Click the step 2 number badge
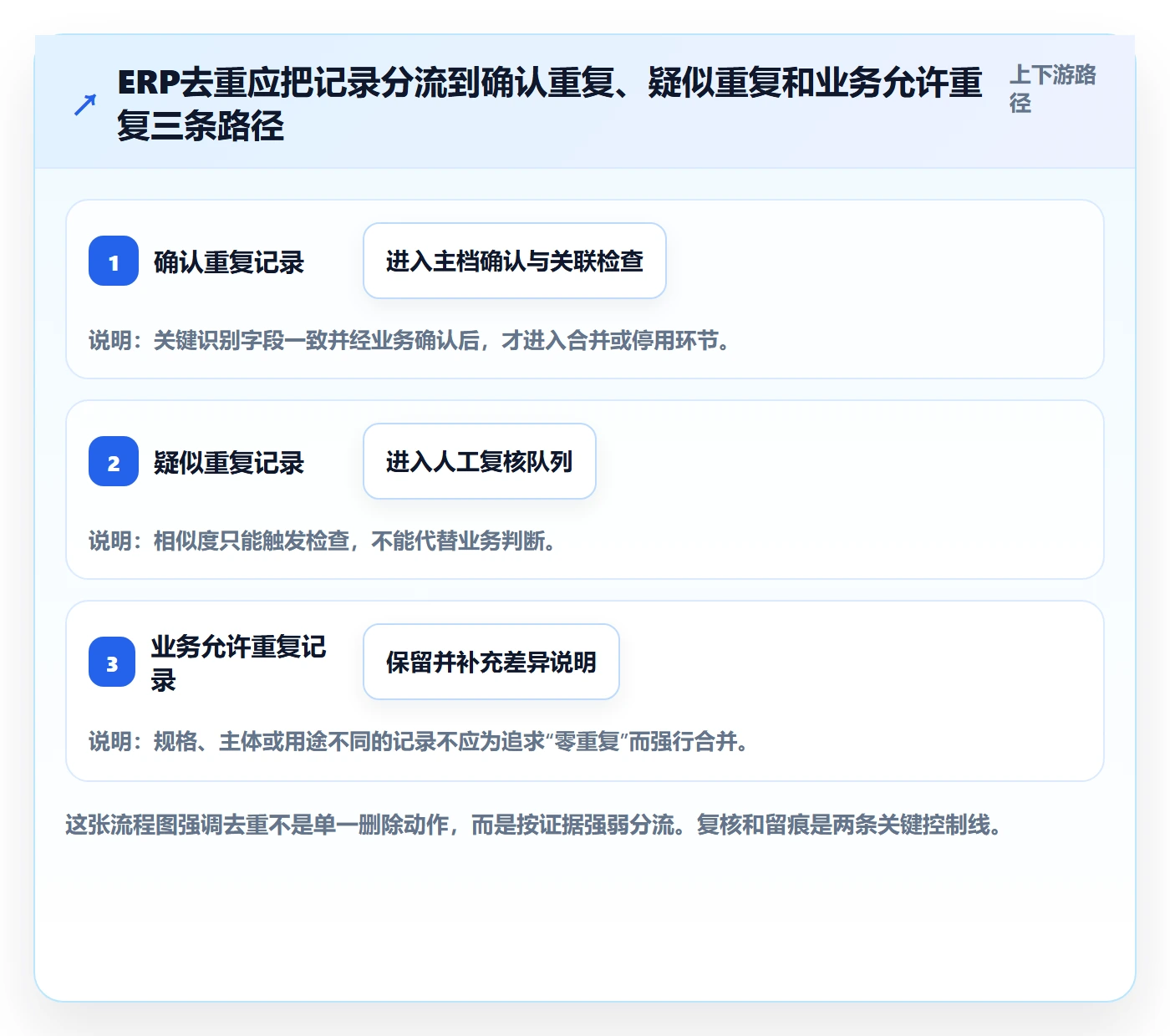The width and height of the screenshot is (1170, 1036). point(114,461)
